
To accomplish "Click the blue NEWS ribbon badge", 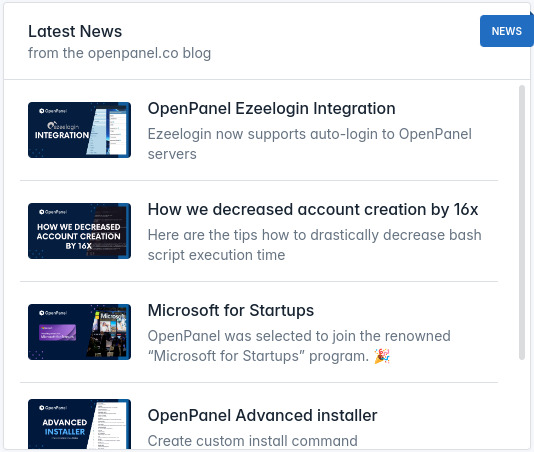I will coord(506,31).
